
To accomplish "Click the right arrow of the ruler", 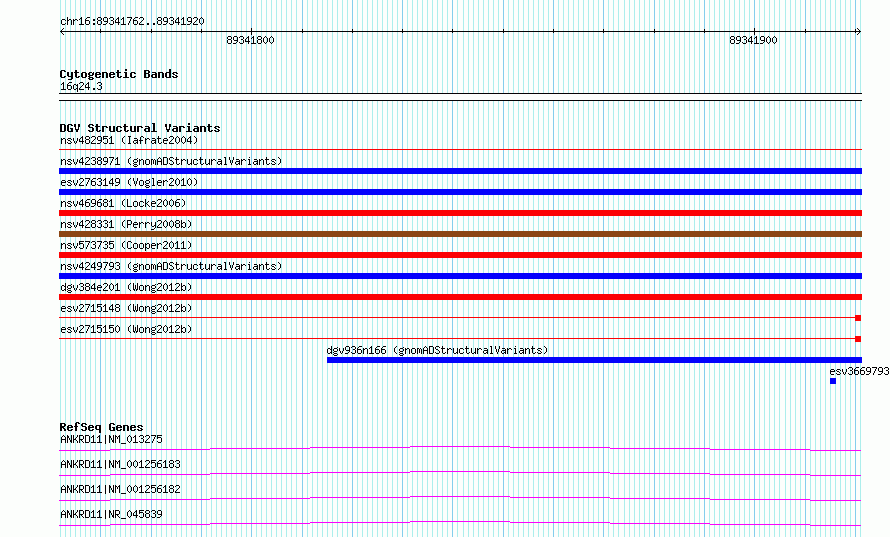I will [x=858, y=32].
